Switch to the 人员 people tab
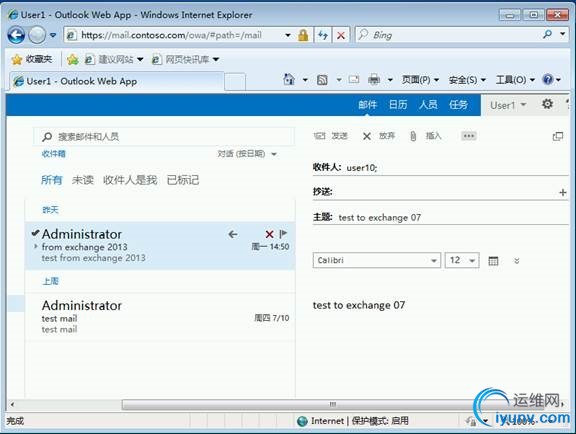Image resolution: width=576 pixels, height=434 pixels. (x=428, y=105)
